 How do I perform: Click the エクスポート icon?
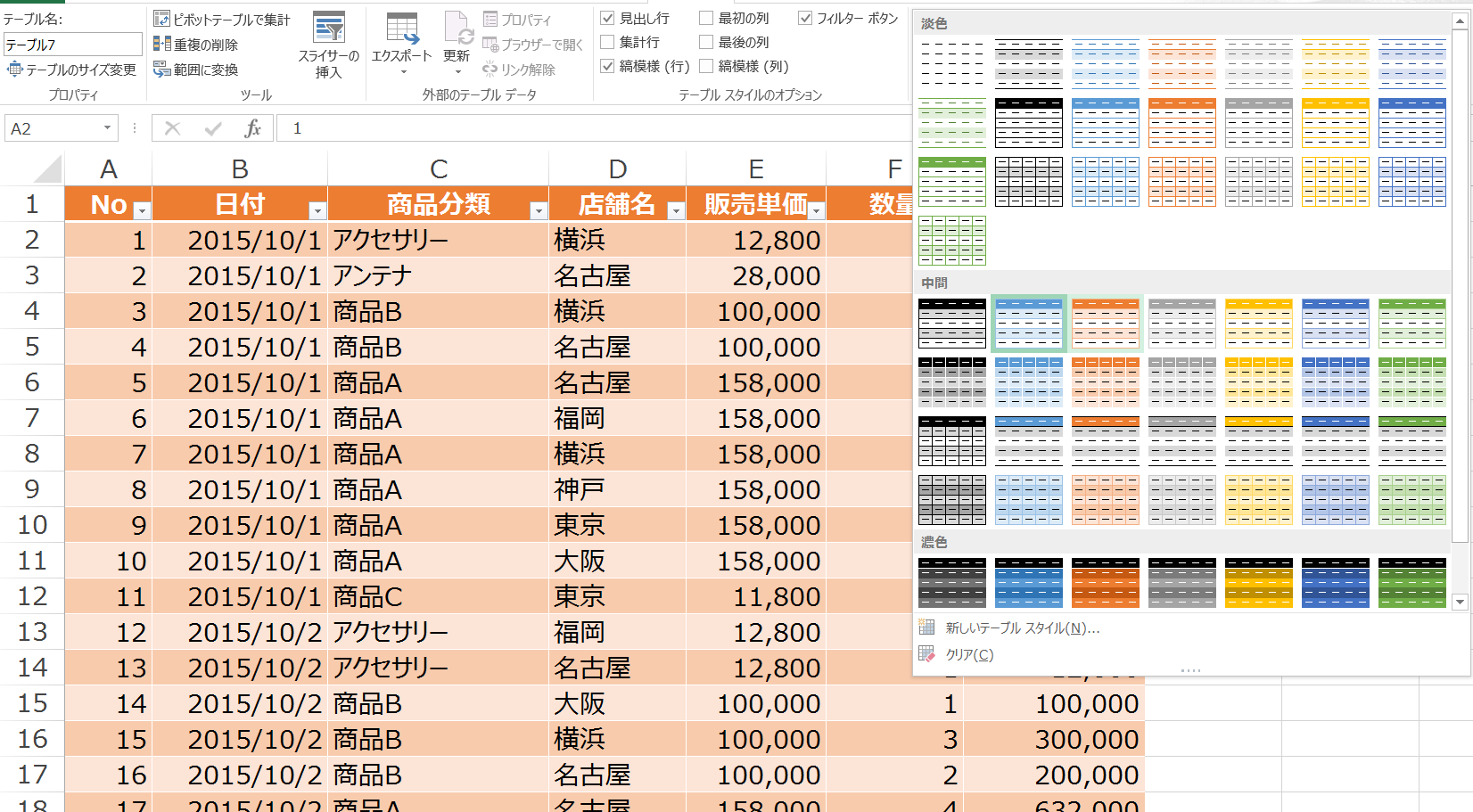[401, 29]
